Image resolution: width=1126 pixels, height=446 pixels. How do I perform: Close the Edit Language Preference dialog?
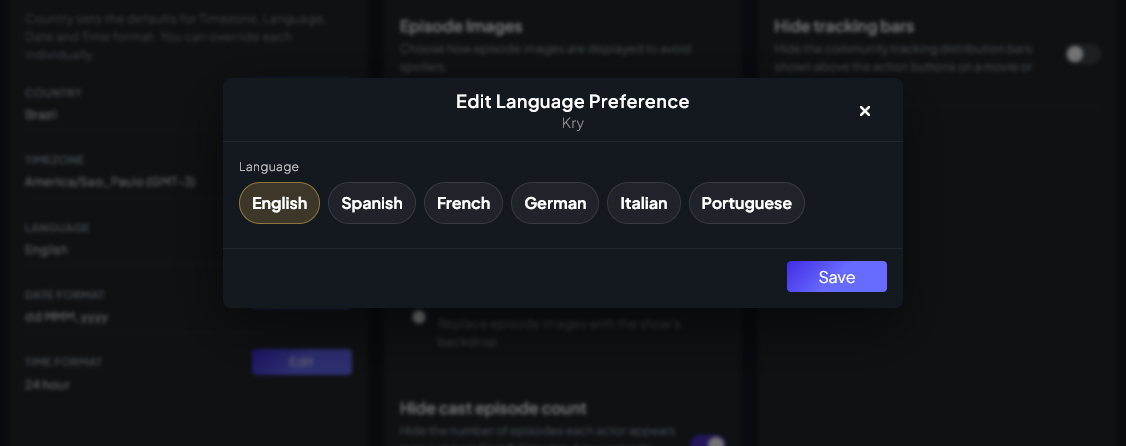pos(865,111)
